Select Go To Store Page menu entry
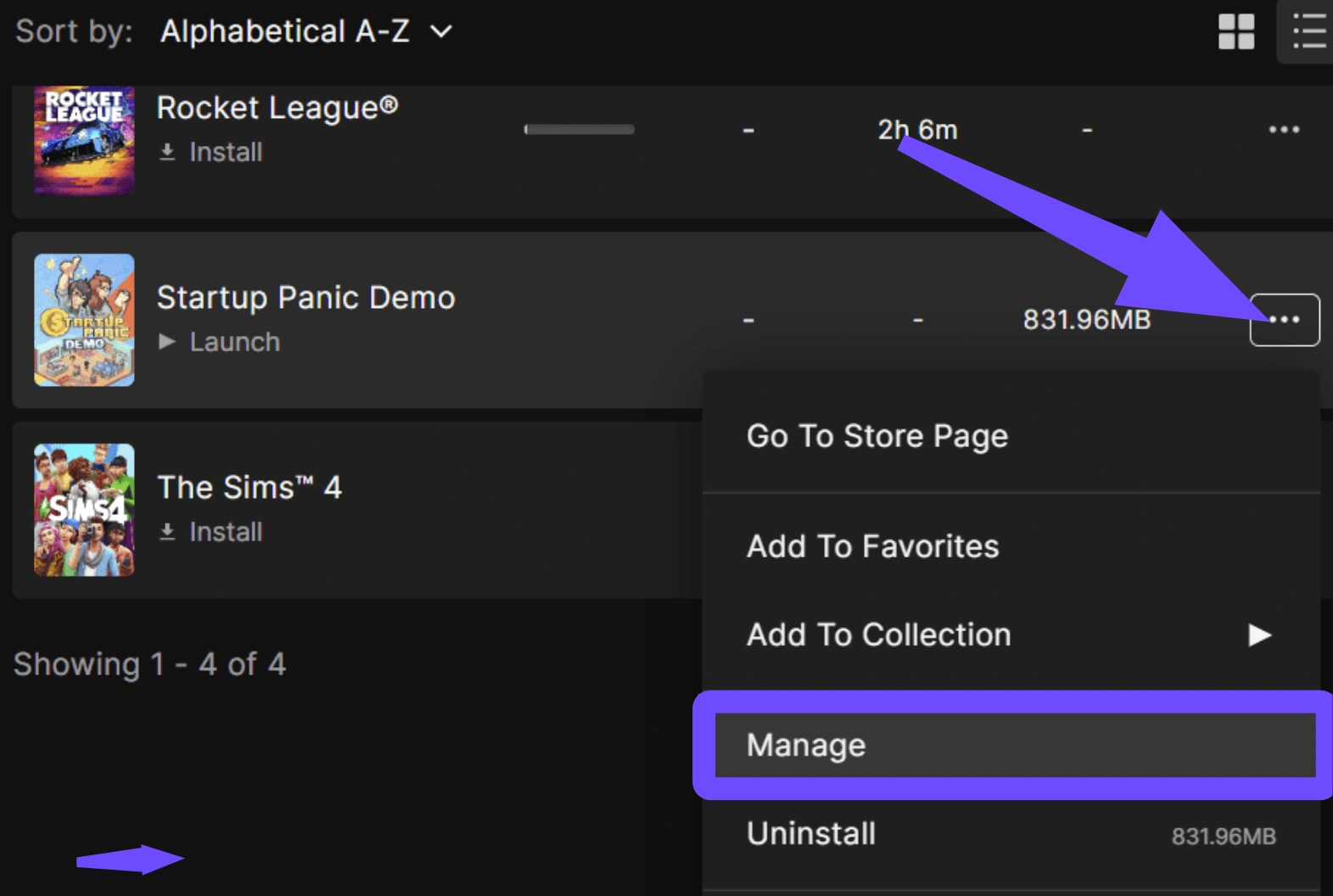 877,436
